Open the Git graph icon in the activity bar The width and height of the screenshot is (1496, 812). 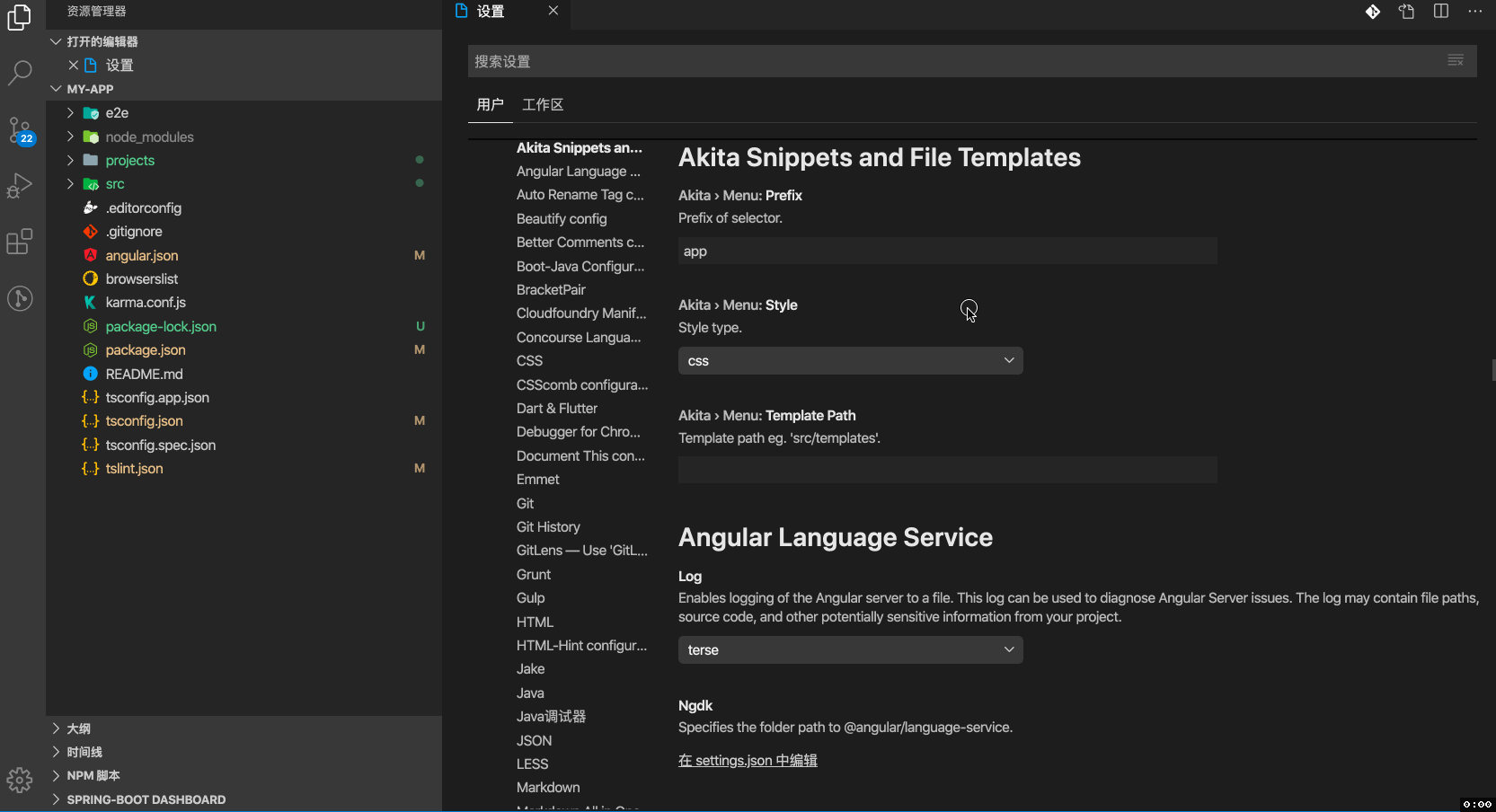pyautogui.click(x=20, y=298)
